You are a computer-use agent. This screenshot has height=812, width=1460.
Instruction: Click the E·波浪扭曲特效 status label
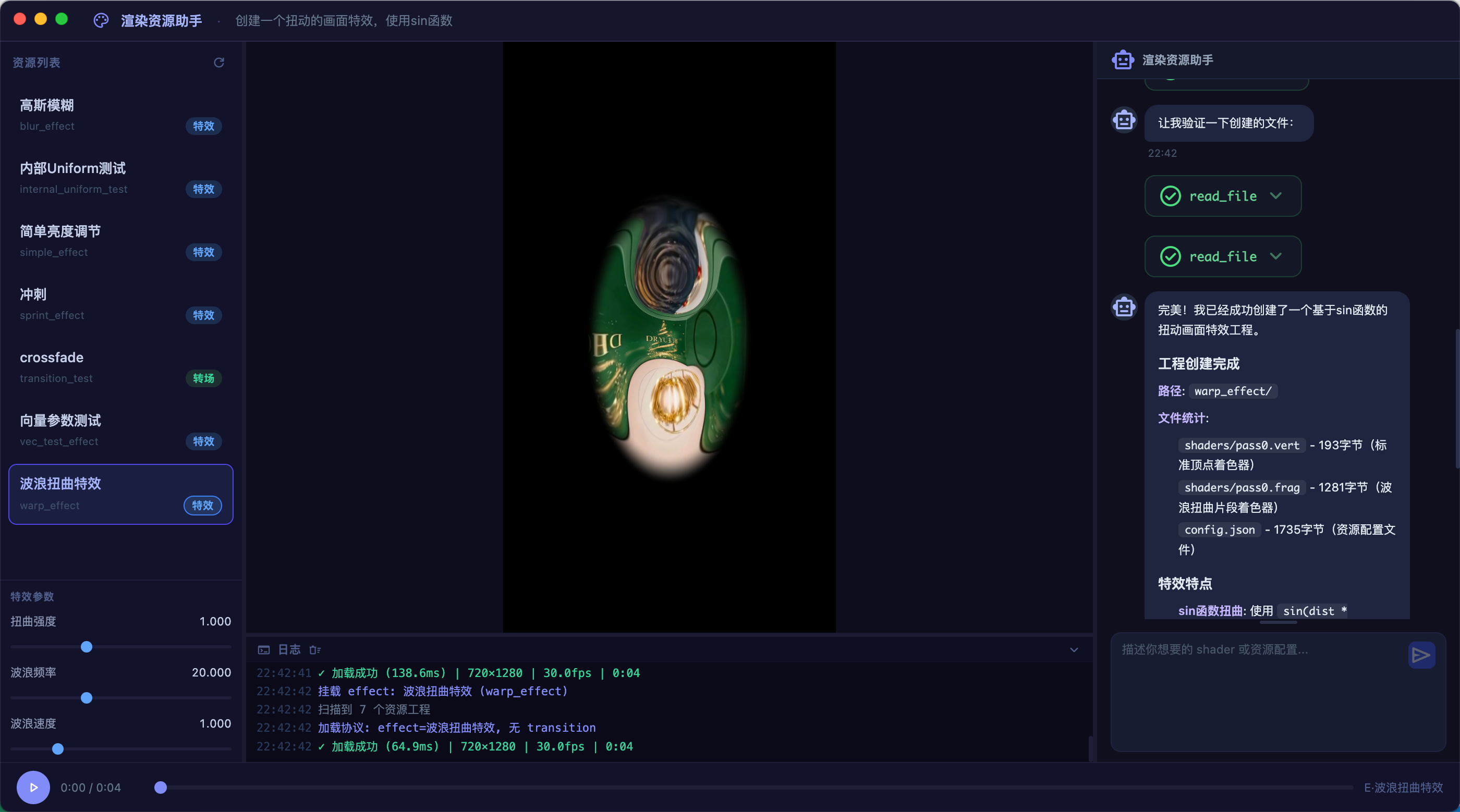click(x=1403, y=788)
